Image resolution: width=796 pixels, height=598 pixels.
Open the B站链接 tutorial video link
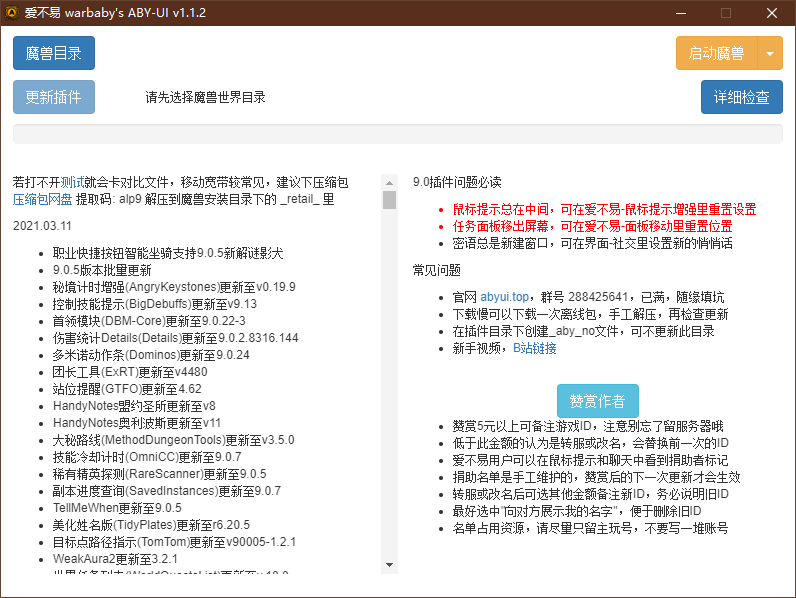click(x=534, y=348)
